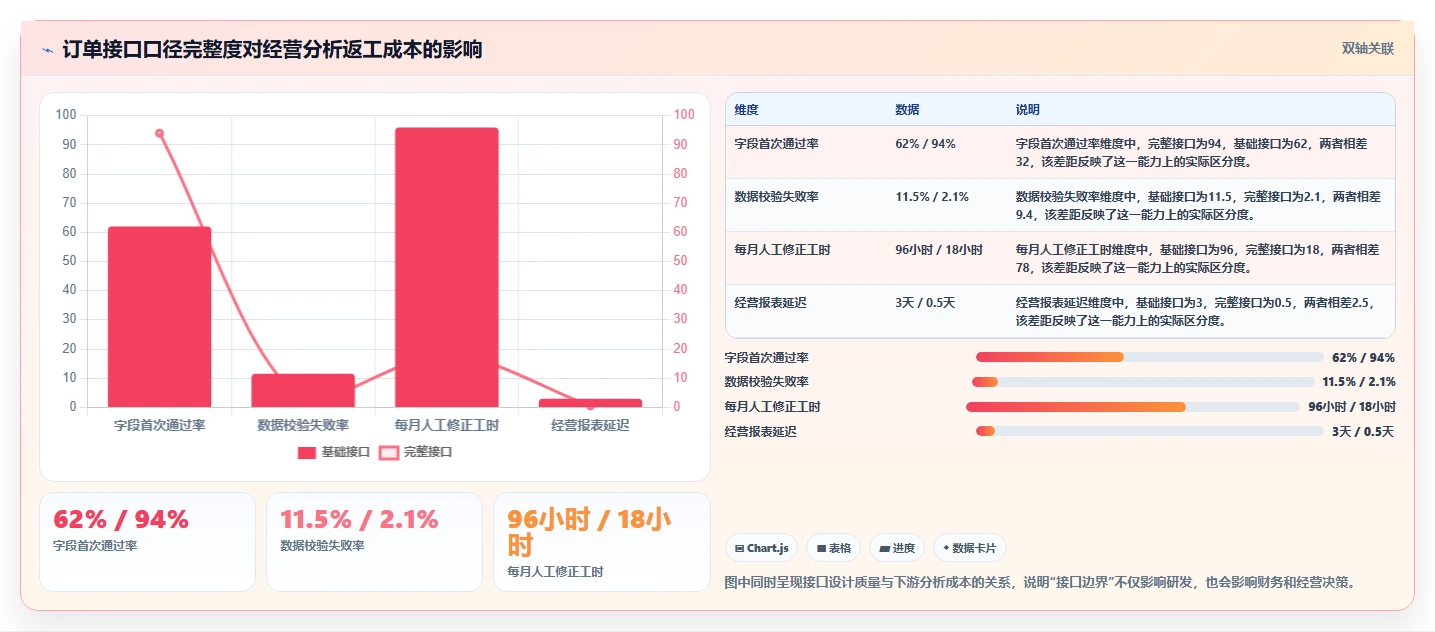The width and height of the screenshot is (1435, 632).
Task: Click the 每月人工修正工时 x-axis label
Action: click(x=447, y=425)
